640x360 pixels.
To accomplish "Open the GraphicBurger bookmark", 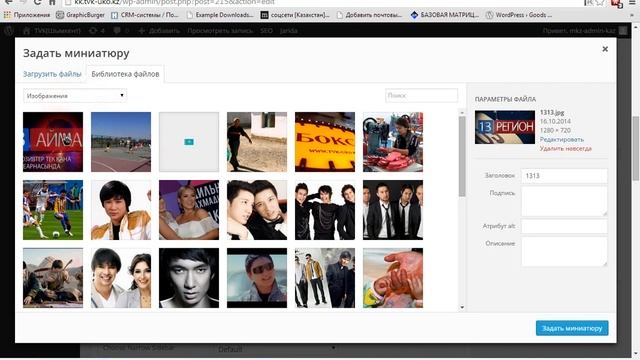I will (x=80, y=15).
